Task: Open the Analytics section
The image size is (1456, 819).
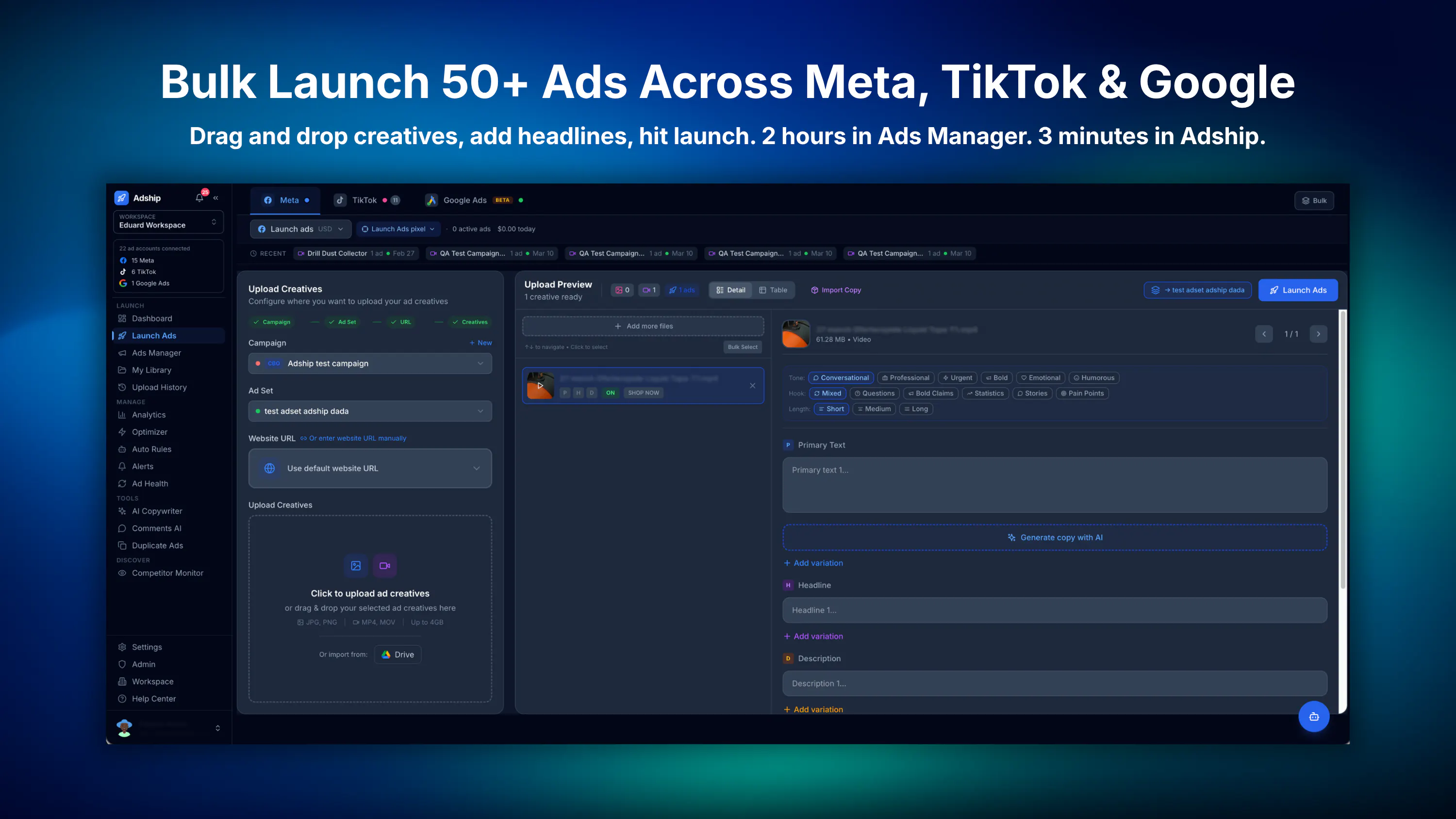Action: tap(148, 415)
